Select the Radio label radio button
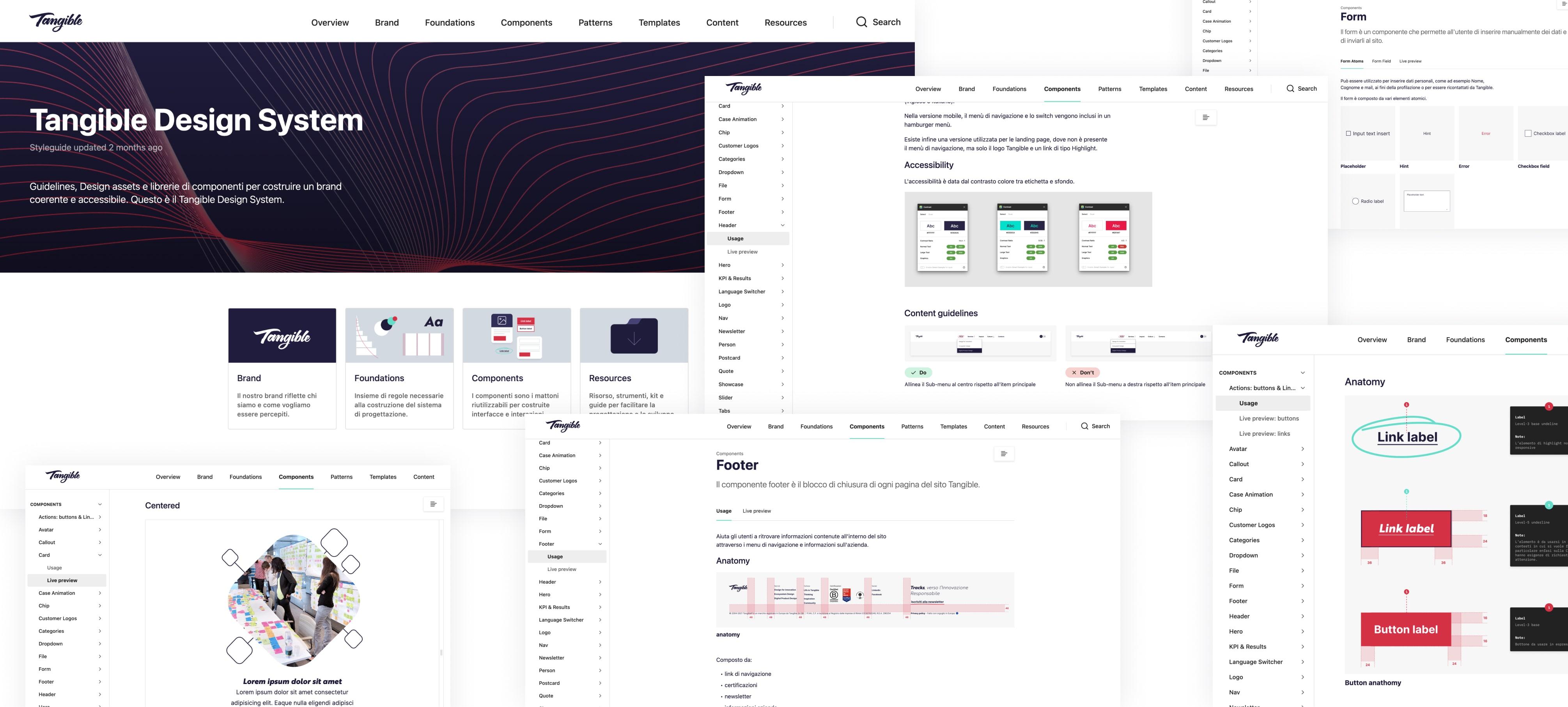 pyautogui.click(x=1355, y=201)
